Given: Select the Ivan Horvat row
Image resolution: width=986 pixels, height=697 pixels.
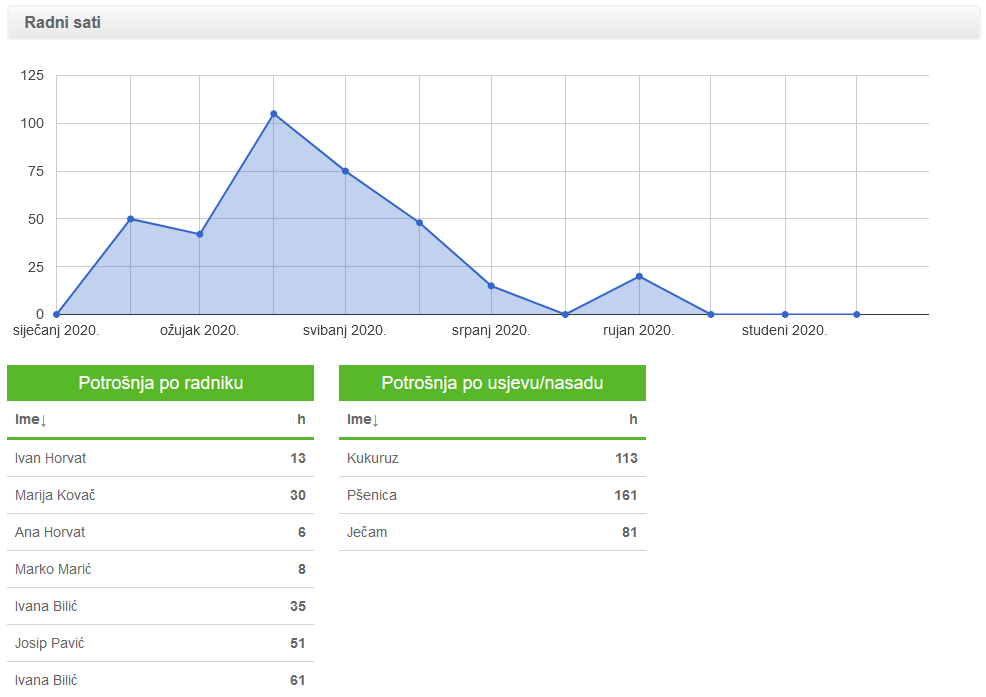Looking at the screenshot, I should point(160,458).
